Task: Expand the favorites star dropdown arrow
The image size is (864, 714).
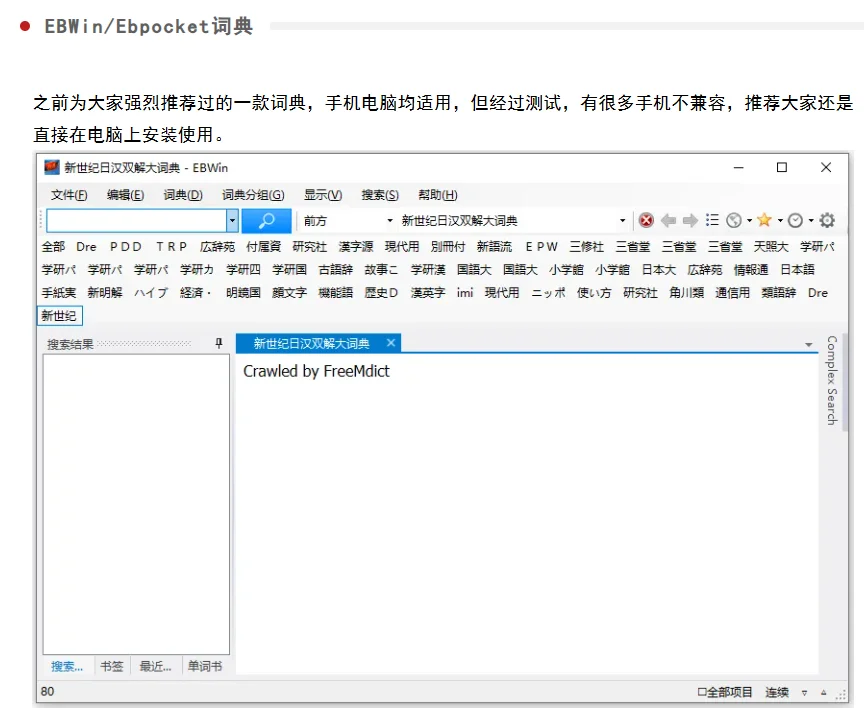Action: tap(779, 220)
